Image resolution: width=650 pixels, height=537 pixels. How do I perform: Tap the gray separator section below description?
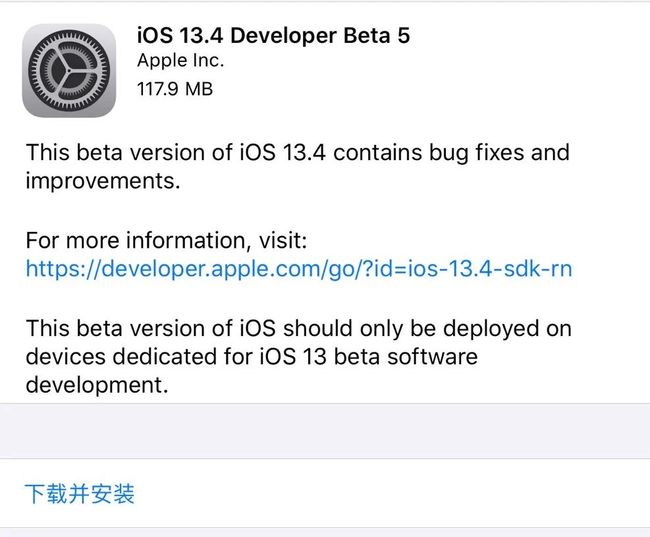pyautogui.click(x=325, y=431)
